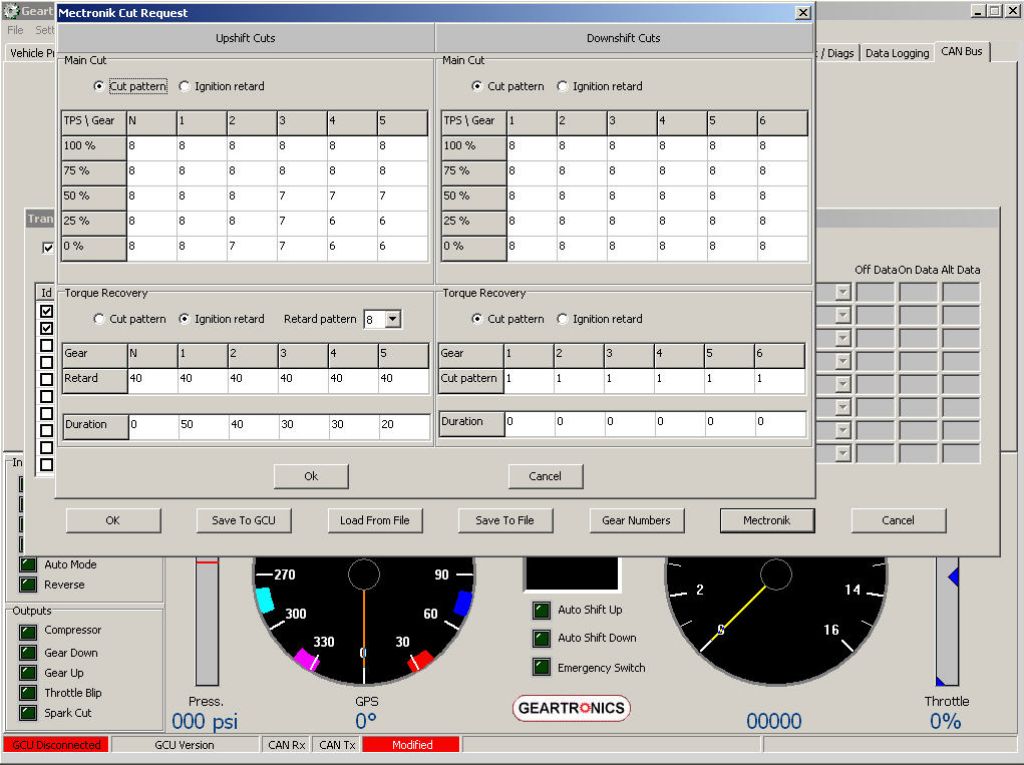This screenshot has height=765, width=1024.
Task: Click the Compressor output indicator
Action: 28,631
